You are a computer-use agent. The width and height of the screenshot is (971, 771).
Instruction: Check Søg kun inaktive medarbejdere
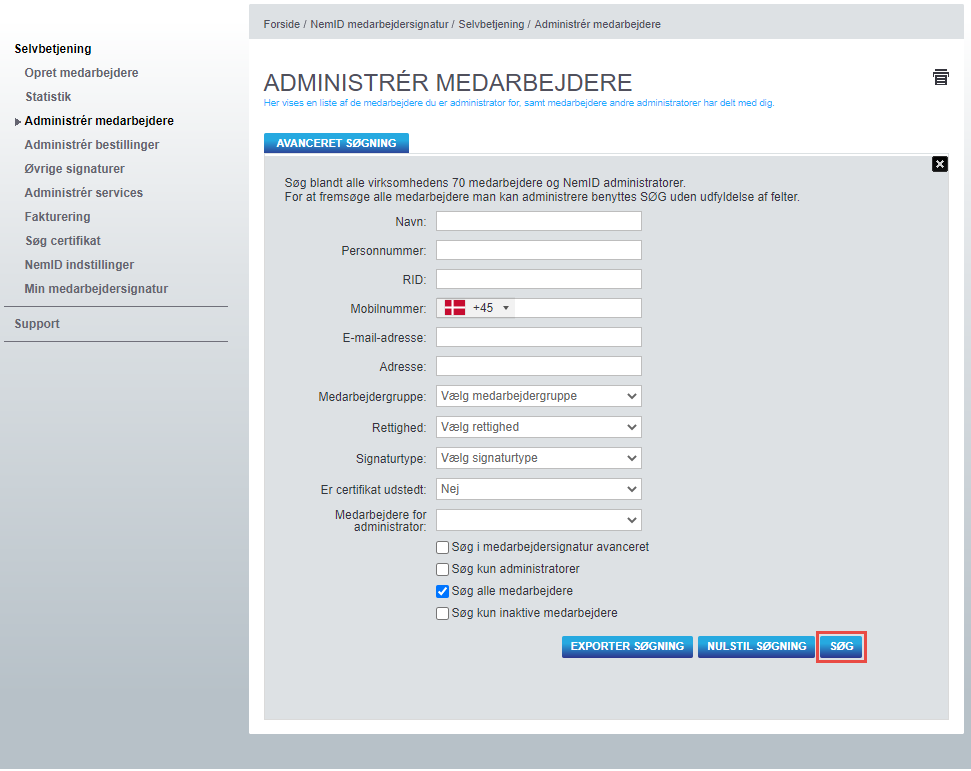coord(442,613)
